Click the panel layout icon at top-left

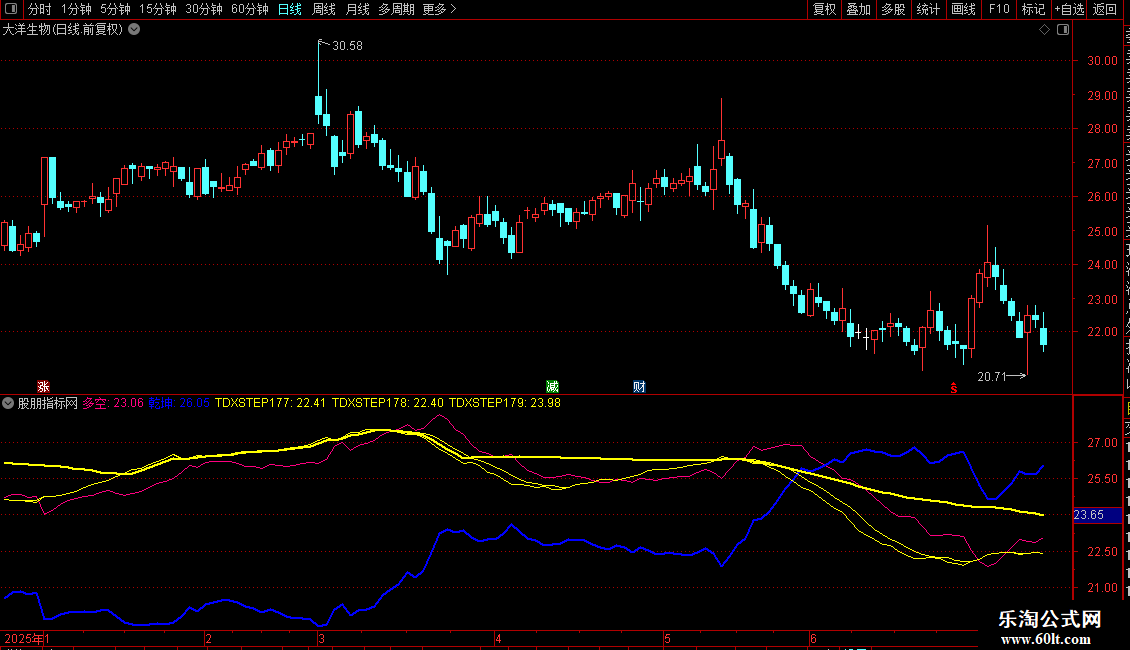(11, 9)
